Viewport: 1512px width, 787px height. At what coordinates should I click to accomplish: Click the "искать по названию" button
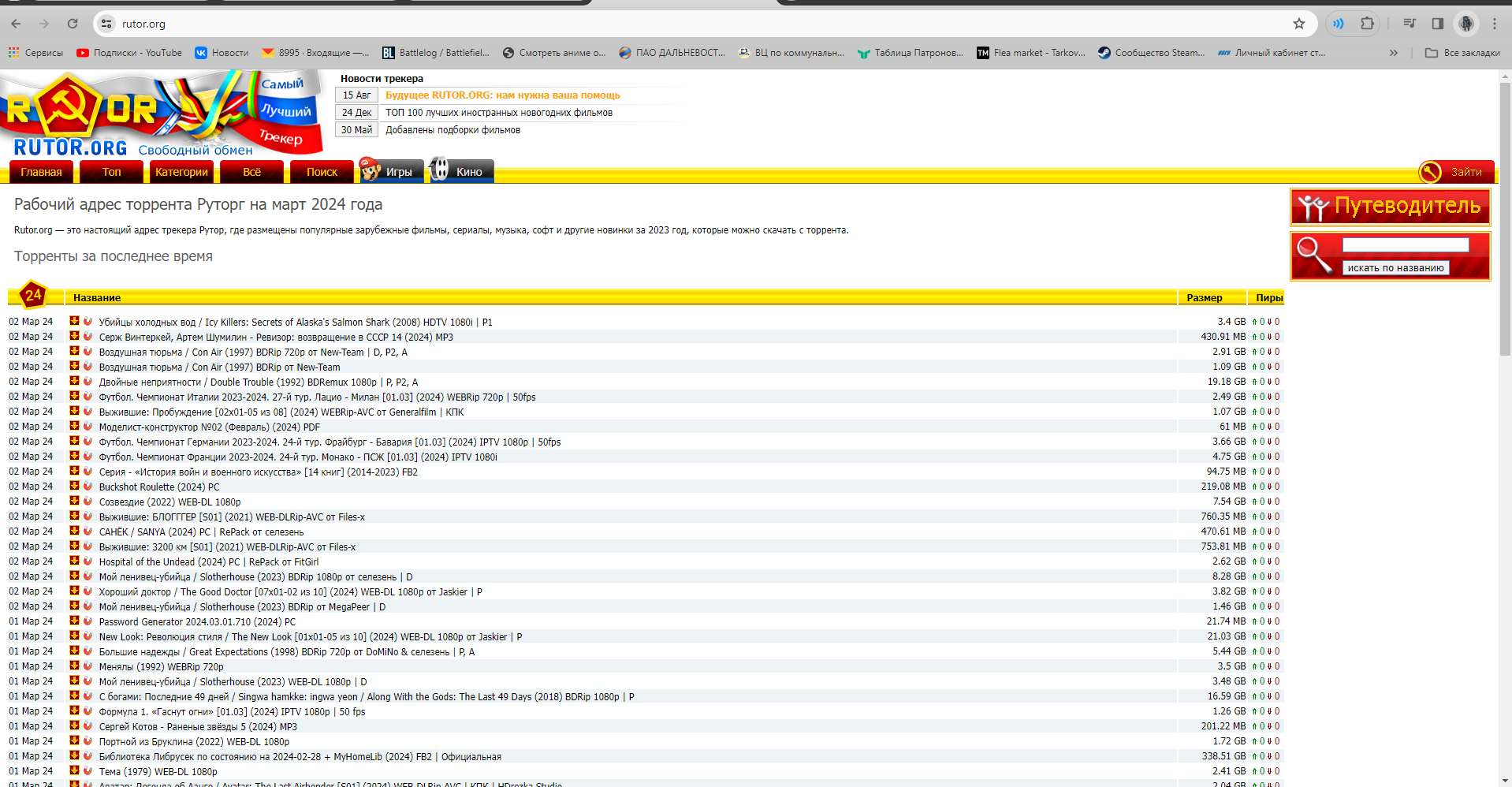click(x=1395, y=268)
